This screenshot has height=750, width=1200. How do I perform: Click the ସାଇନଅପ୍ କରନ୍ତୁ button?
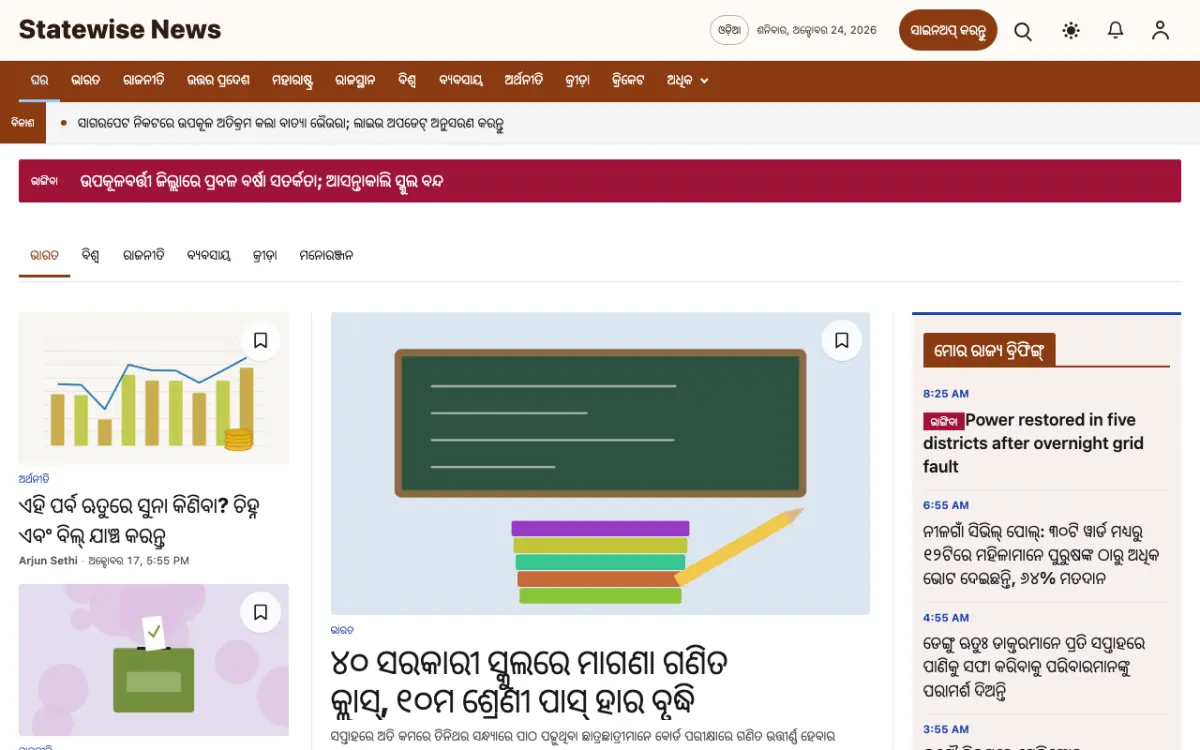pyautogui.click(x=948, y=30)
